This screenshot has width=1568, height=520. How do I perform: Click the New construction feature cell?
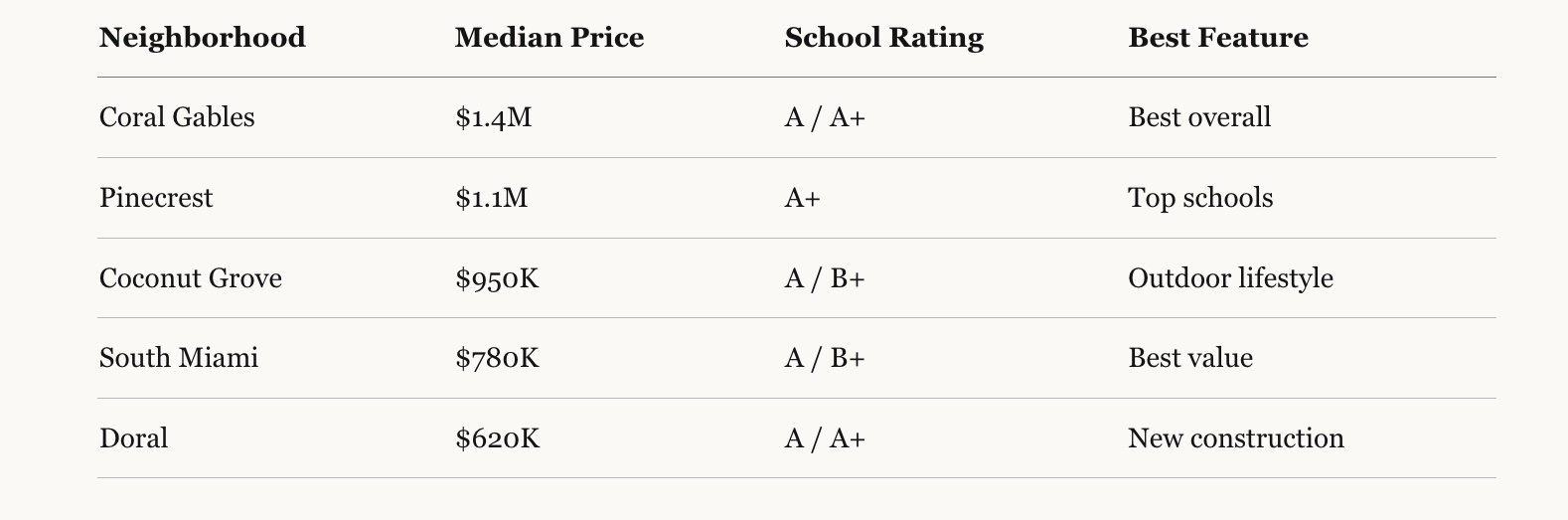tap(1236, 438)
